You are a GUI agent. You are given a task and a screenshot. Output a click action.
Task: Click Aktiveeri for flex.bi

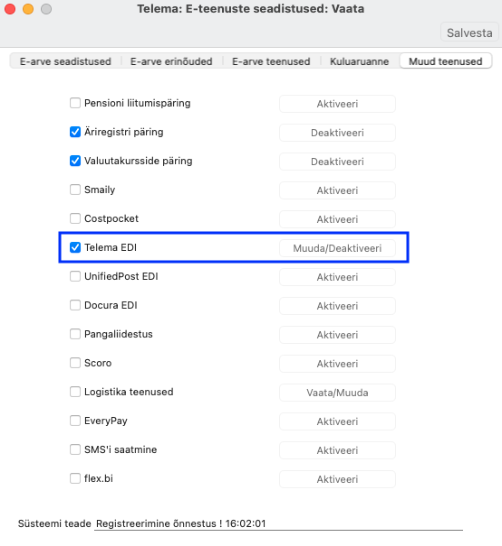(337, 479)
